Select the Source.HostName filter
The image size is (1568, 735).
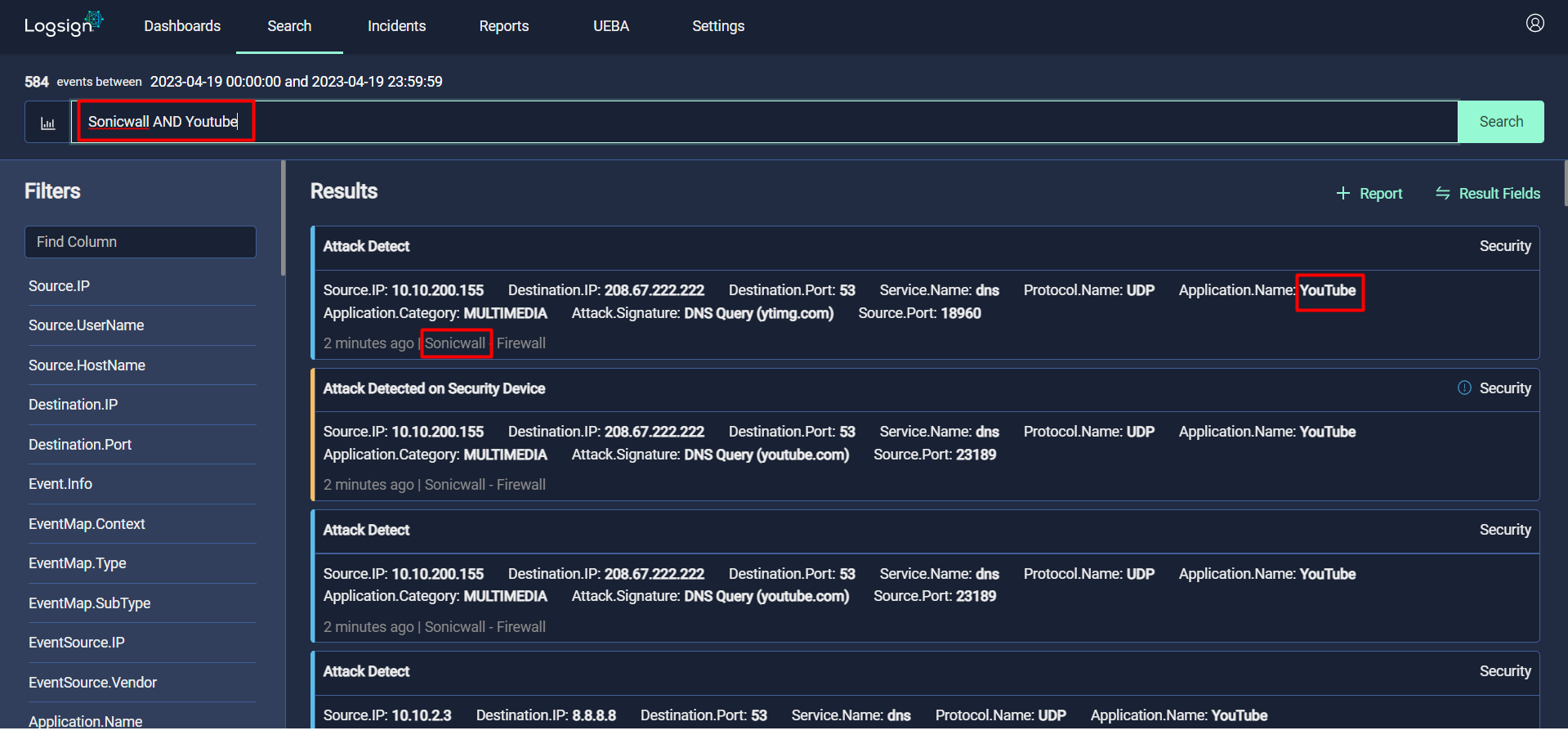pos(87,365)
